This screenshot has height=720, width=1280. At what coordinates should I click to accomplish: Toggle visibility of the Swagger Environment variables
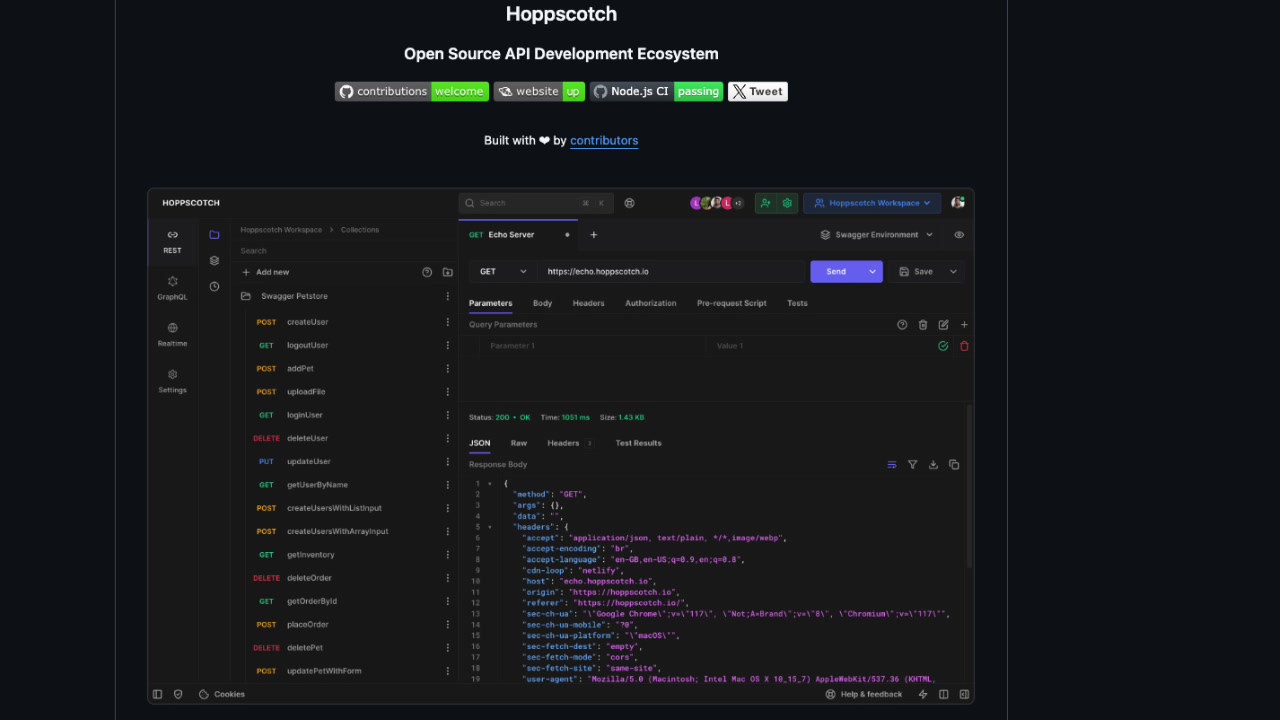[959, 234]
